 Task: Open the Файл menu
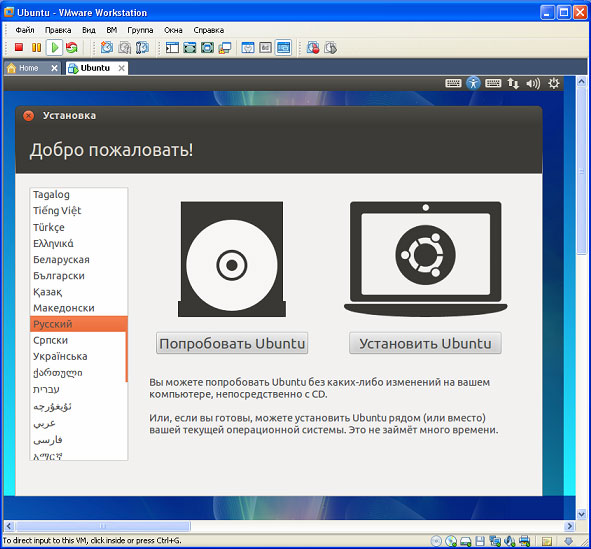[x=25, y=30]
